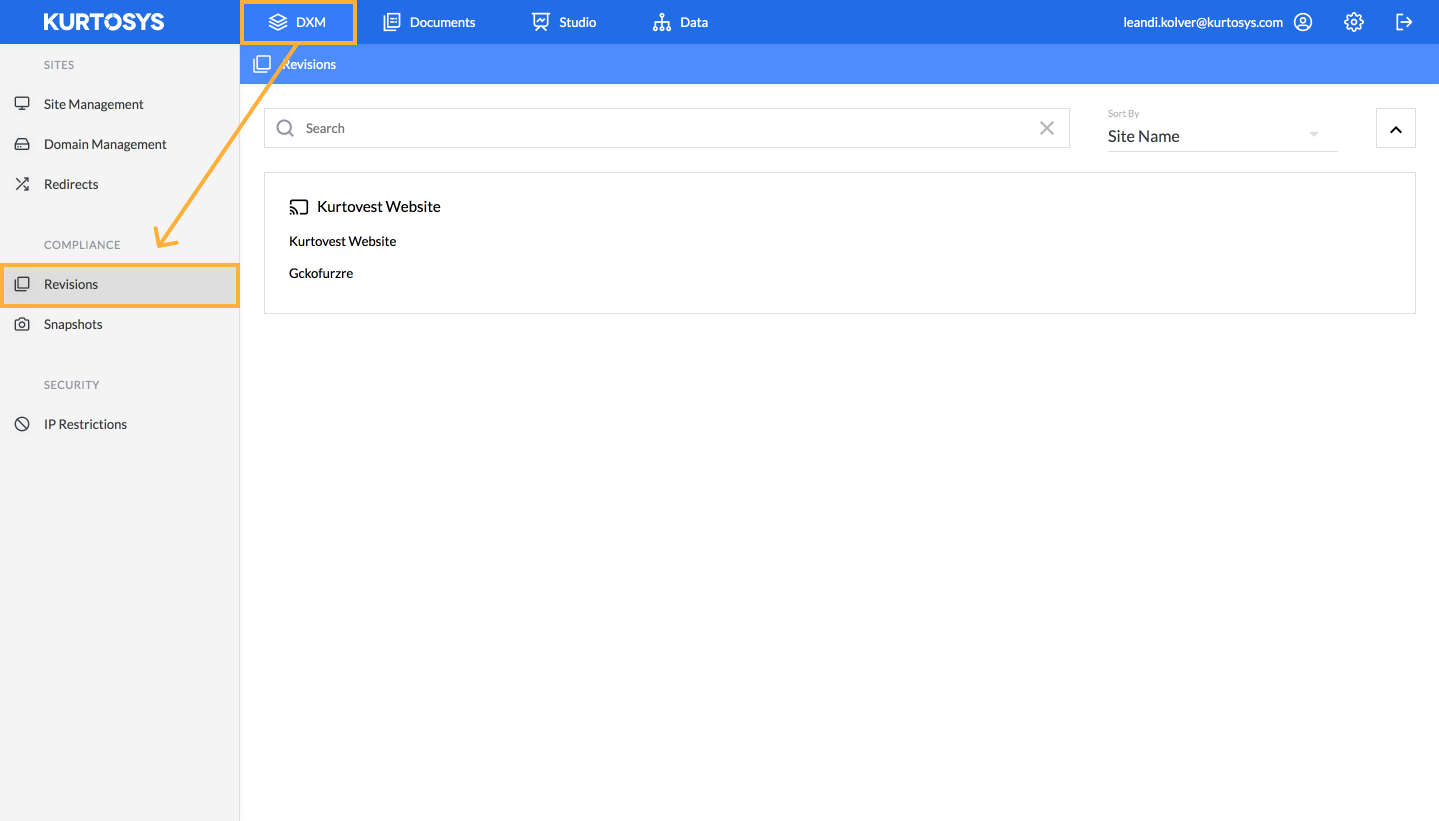Screen dimensions: 1439x821
Task: Open Snapshots in sidebar
Action: coord(120,324)
